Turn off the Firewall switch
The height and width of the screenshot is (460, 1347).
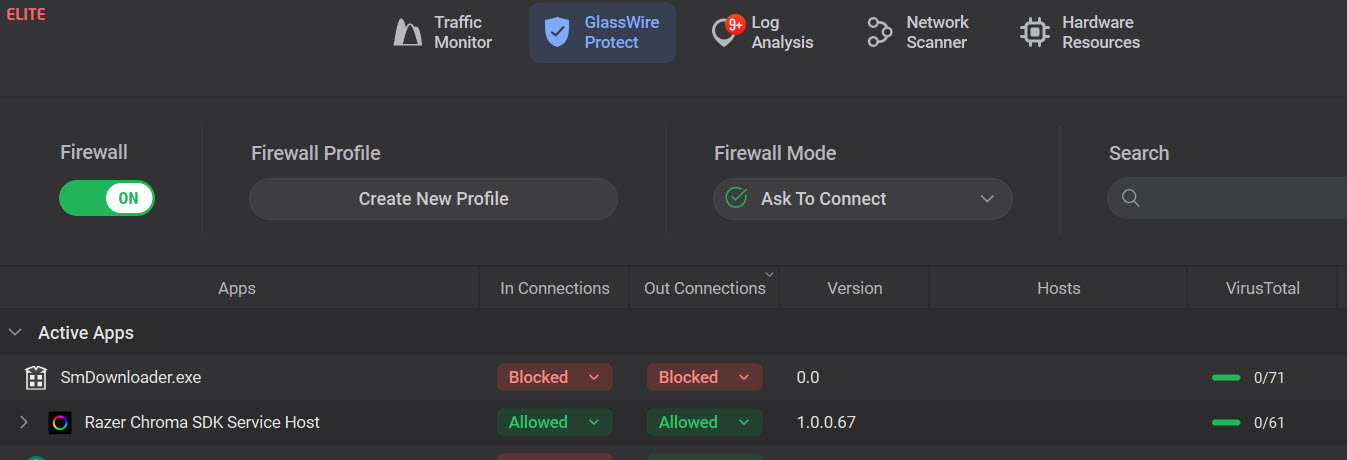click(107, 198)
